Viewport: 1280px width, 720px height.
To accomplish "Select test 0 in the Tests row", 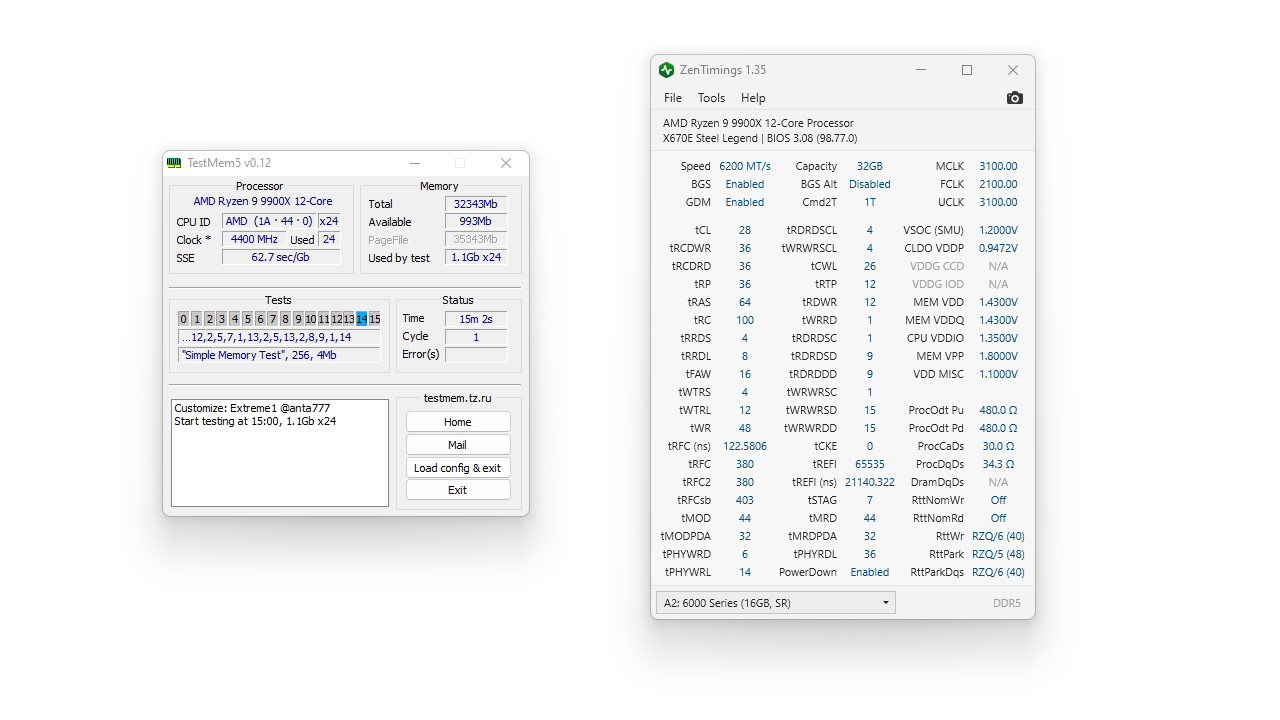I will [183, 318].
